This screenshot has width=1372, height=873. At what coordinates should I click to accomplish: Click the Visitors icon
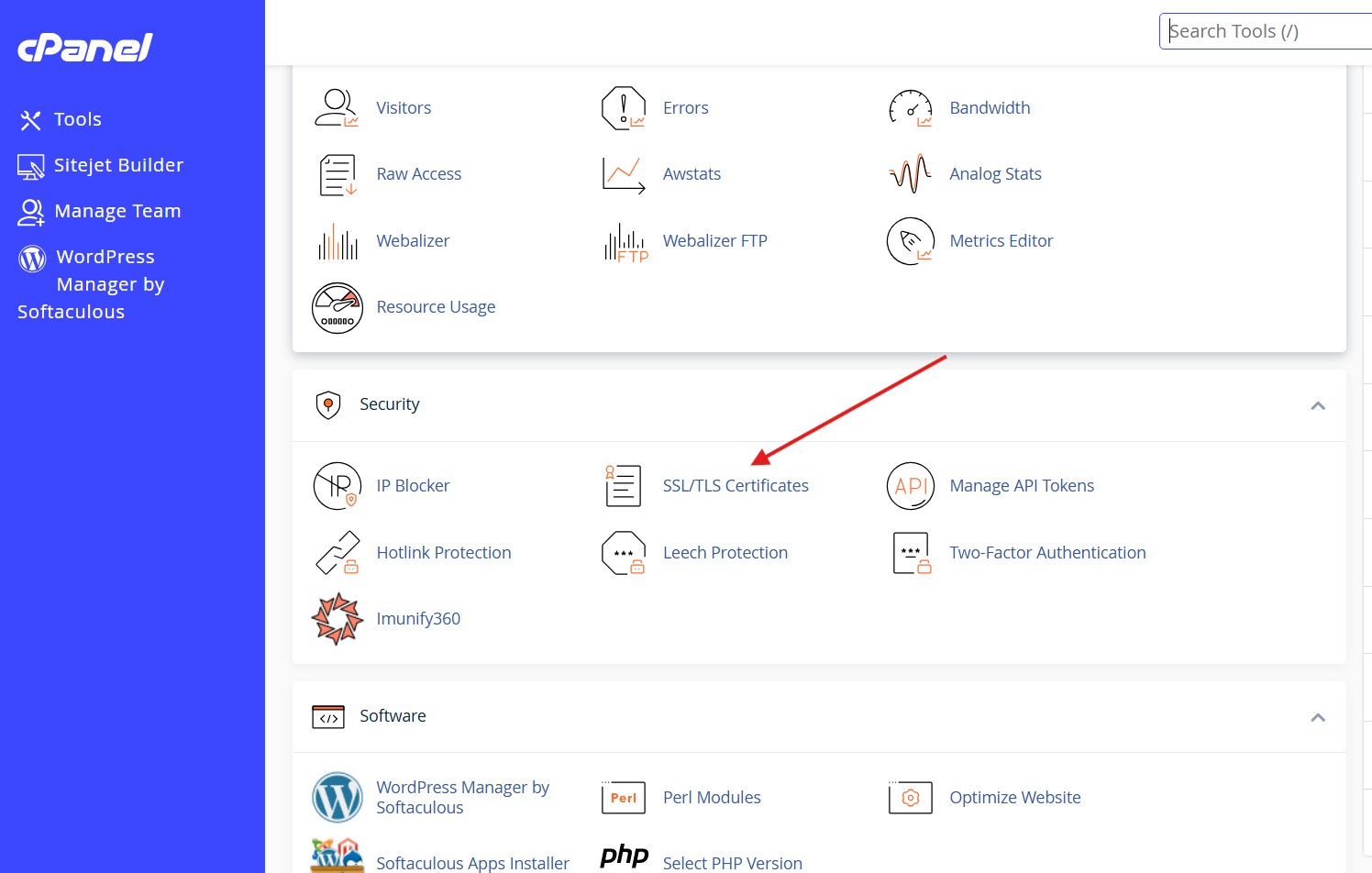tap(337, 108)
